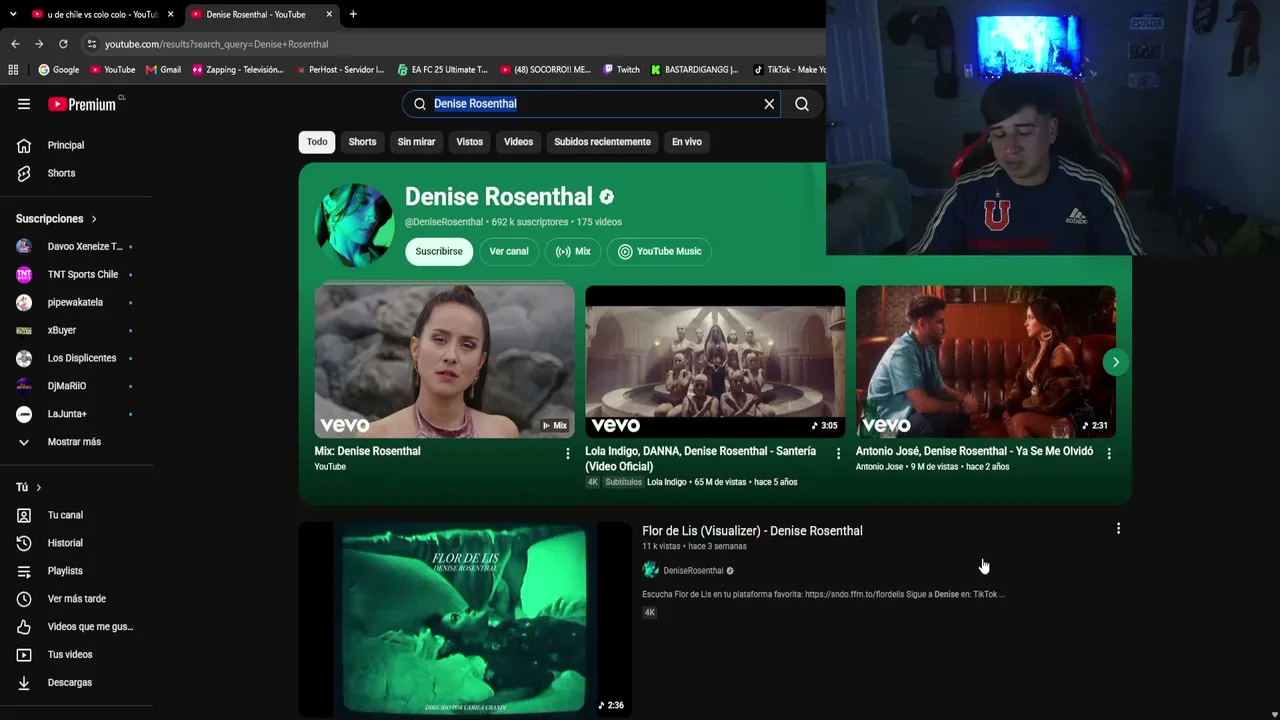Click the magnifier search button
This screenshot has height=720, width=1280.
point(802,104)
